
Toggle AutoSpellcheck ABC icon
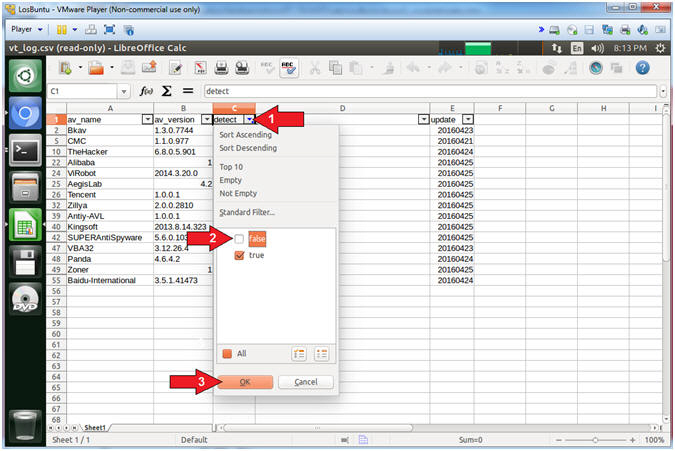tap(288, 68)
